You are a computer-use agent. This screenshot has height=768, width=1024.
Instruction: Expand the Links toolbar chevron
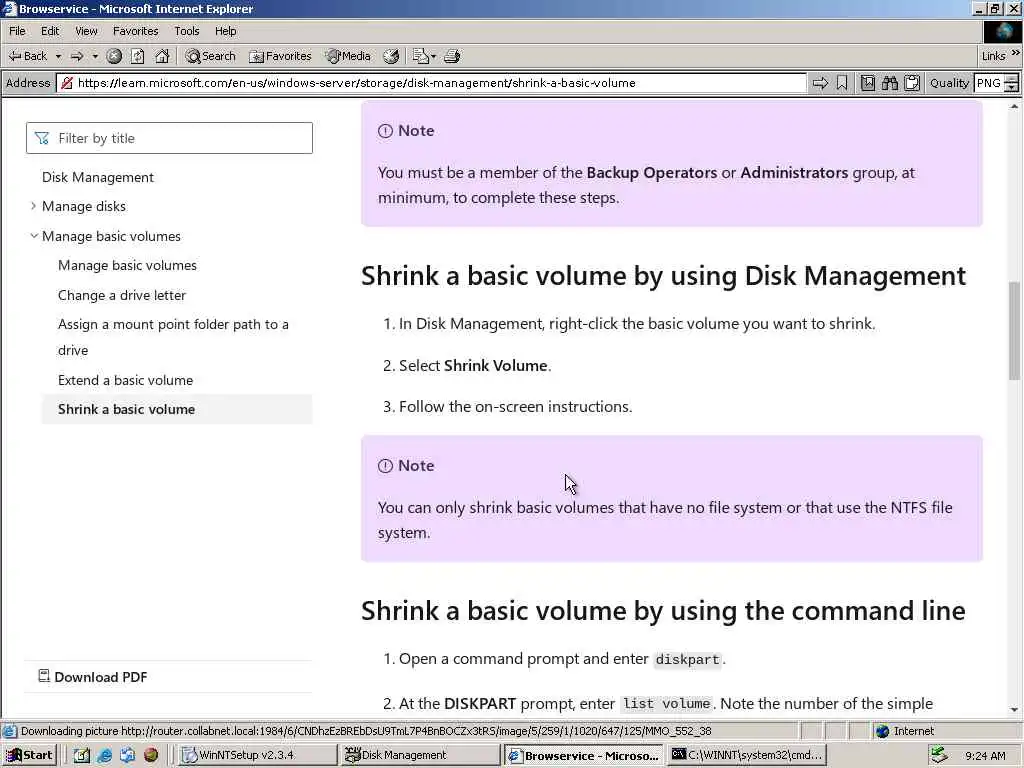pyautogui.click(x=1016, y=54)
